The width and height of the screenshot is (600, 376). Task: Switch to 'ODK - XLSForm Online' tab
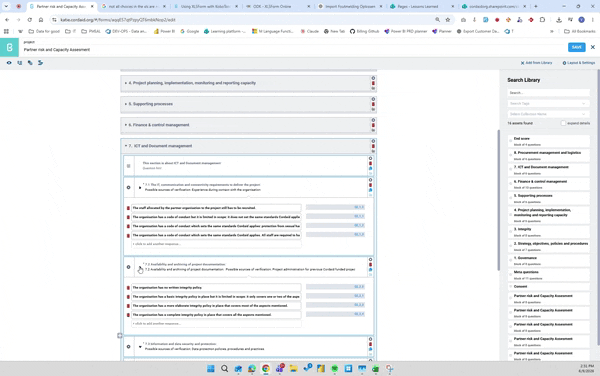[277, 7]
